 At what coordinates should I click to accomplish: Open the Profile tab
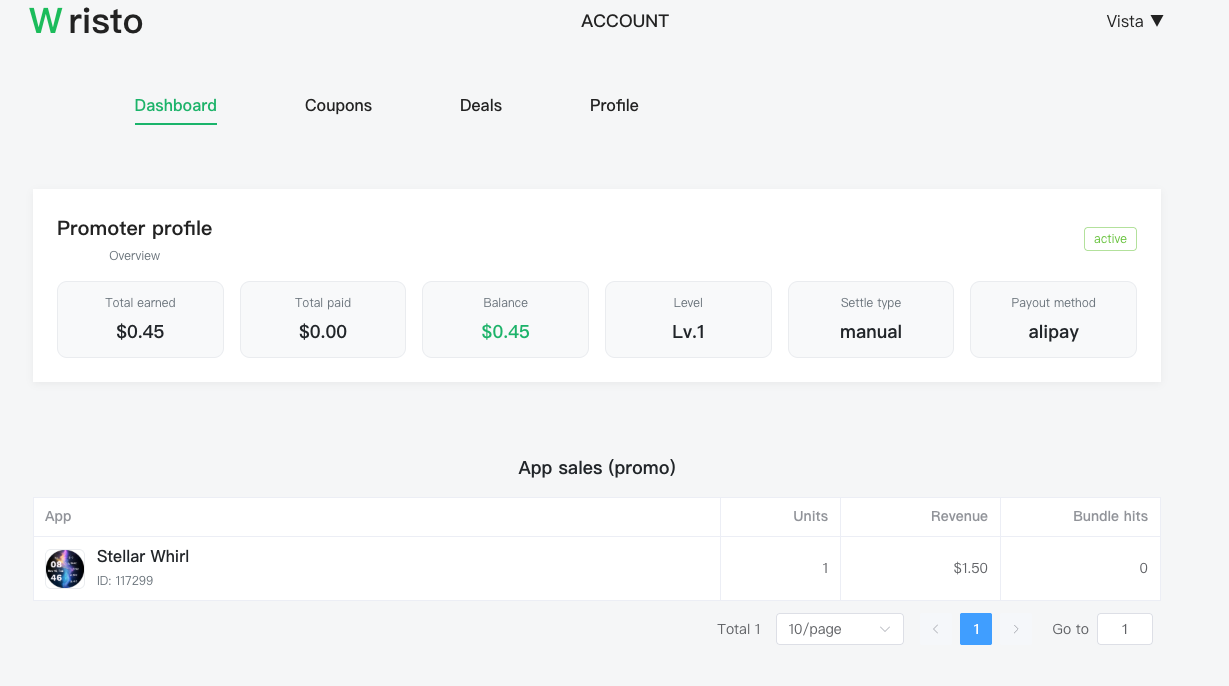pyautogui.click(x=614, y=106)
